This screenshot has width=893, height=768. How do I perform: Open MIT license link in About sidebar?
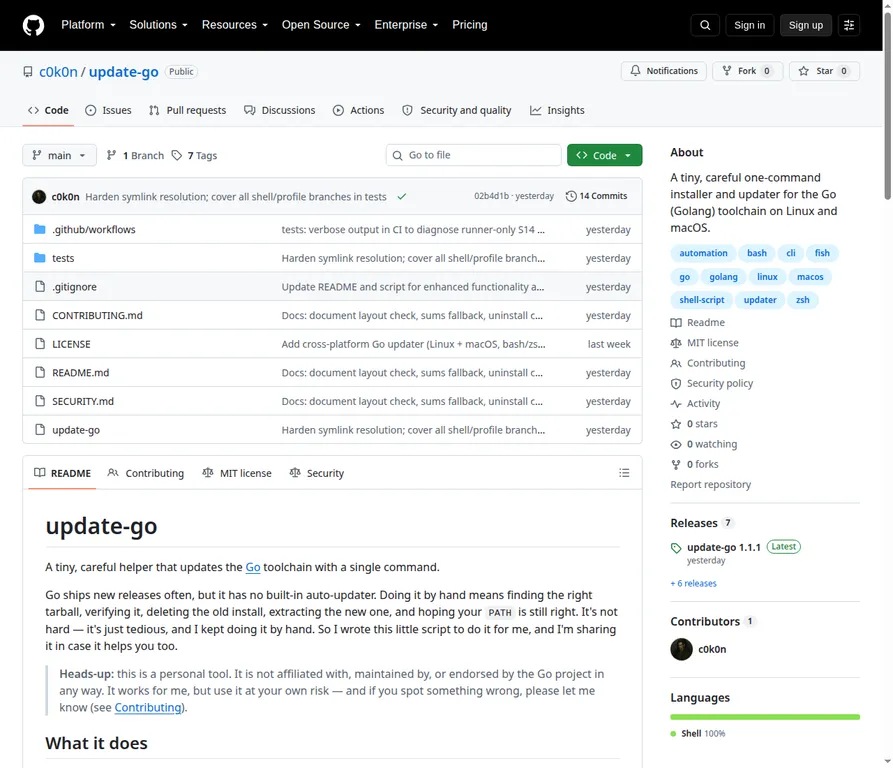(x=705, y=343)
